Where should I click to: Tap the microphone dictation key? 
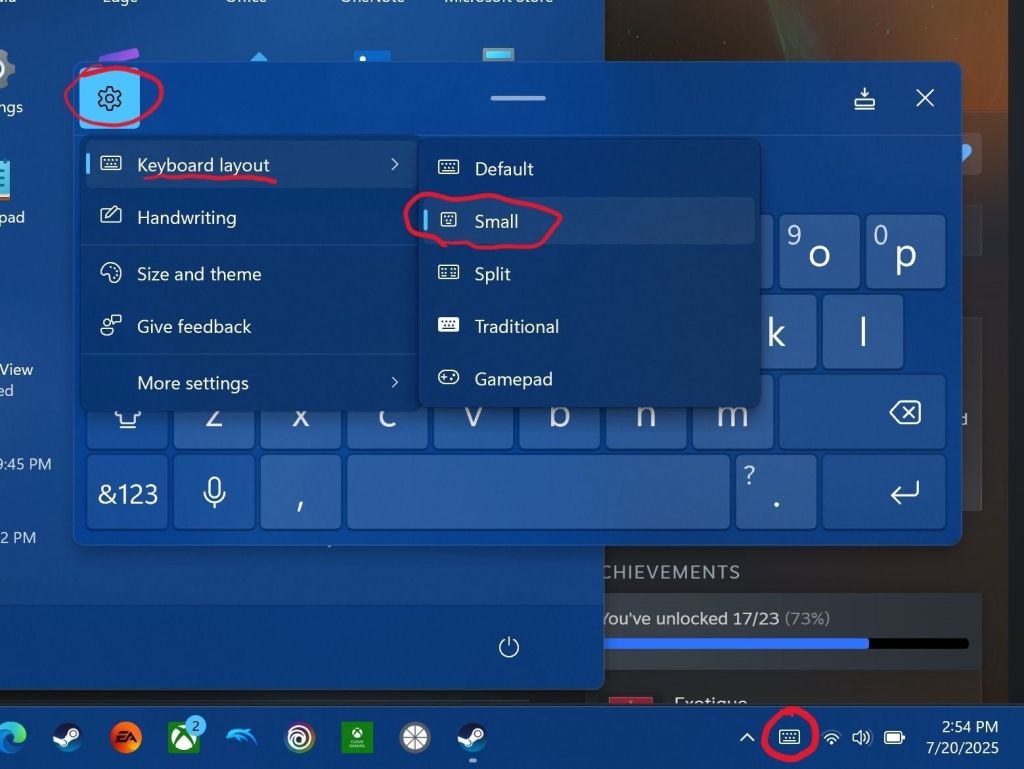214,492
